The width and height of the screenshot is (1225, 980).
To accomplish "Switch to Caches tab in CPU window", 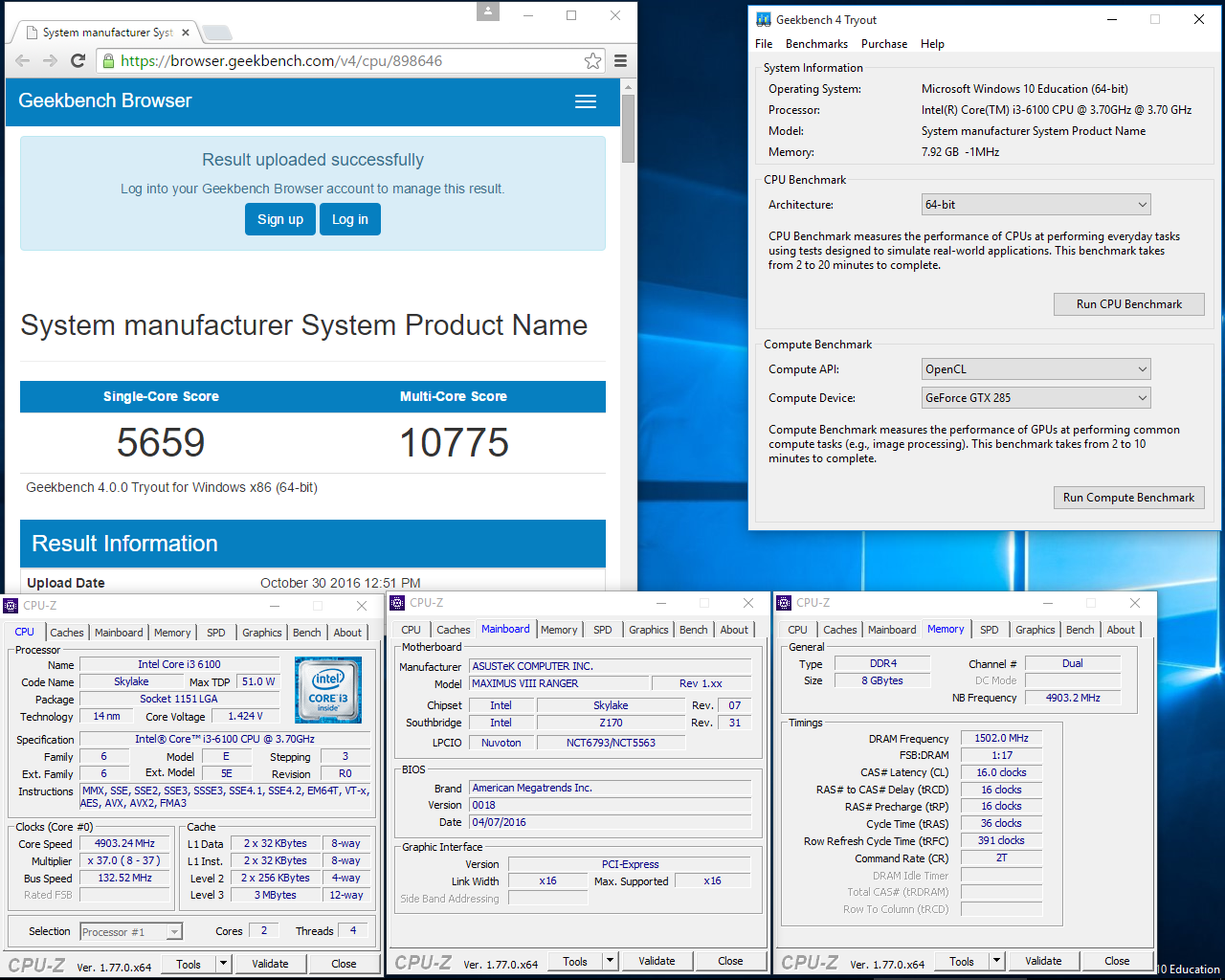I will tap(67, 633).
